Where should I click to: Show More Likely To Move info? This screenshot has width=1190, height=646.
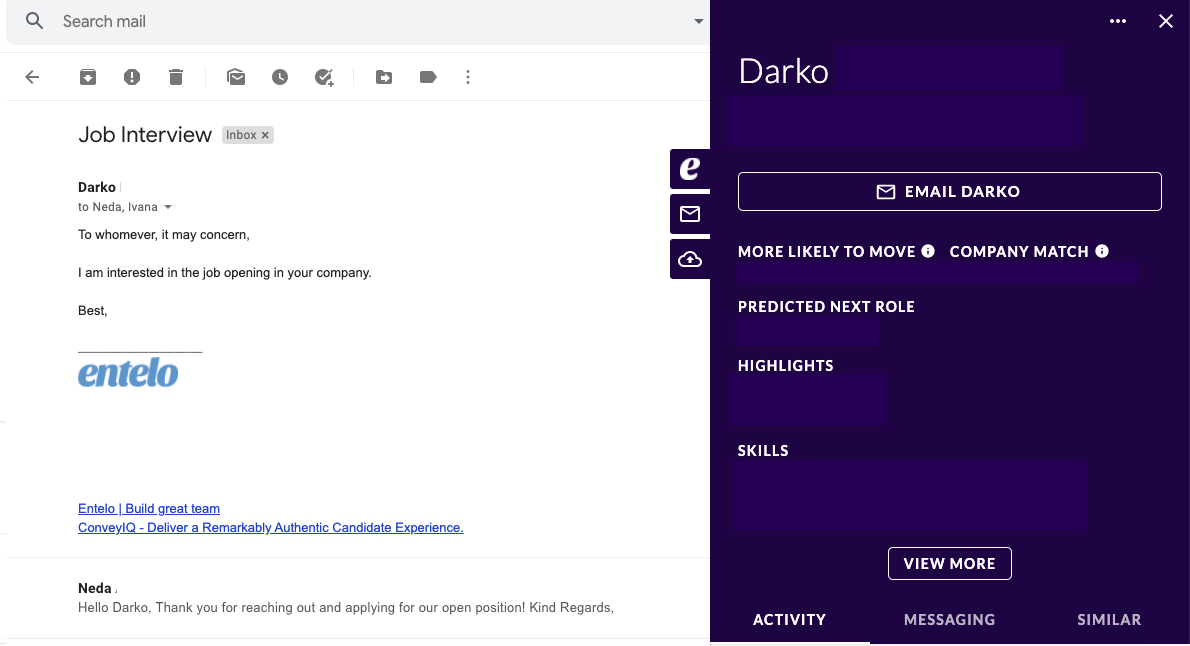(x=928, y=251)
